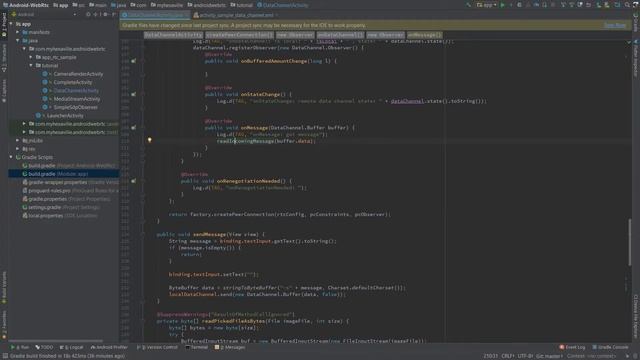
Task: Select CompleteActivity in the project tree
Action: tap(73, 82)
